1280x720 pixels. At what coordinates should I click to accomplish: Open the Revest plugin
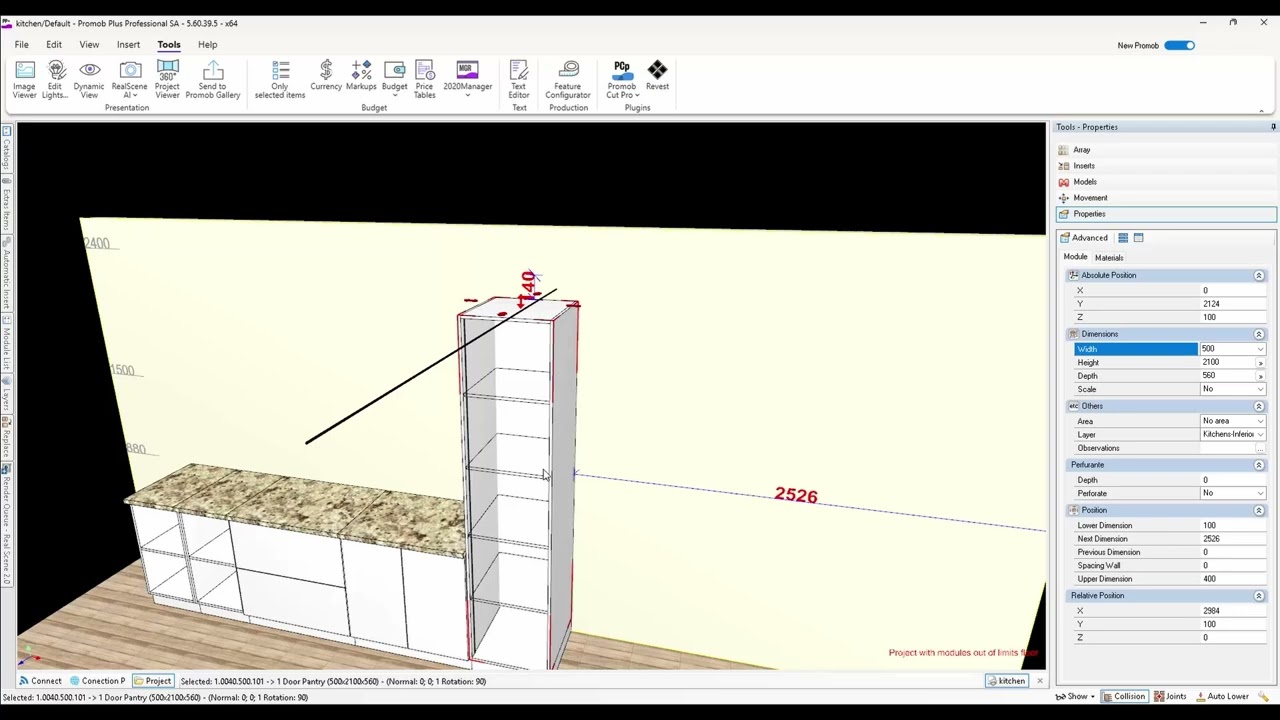point(657,76)
